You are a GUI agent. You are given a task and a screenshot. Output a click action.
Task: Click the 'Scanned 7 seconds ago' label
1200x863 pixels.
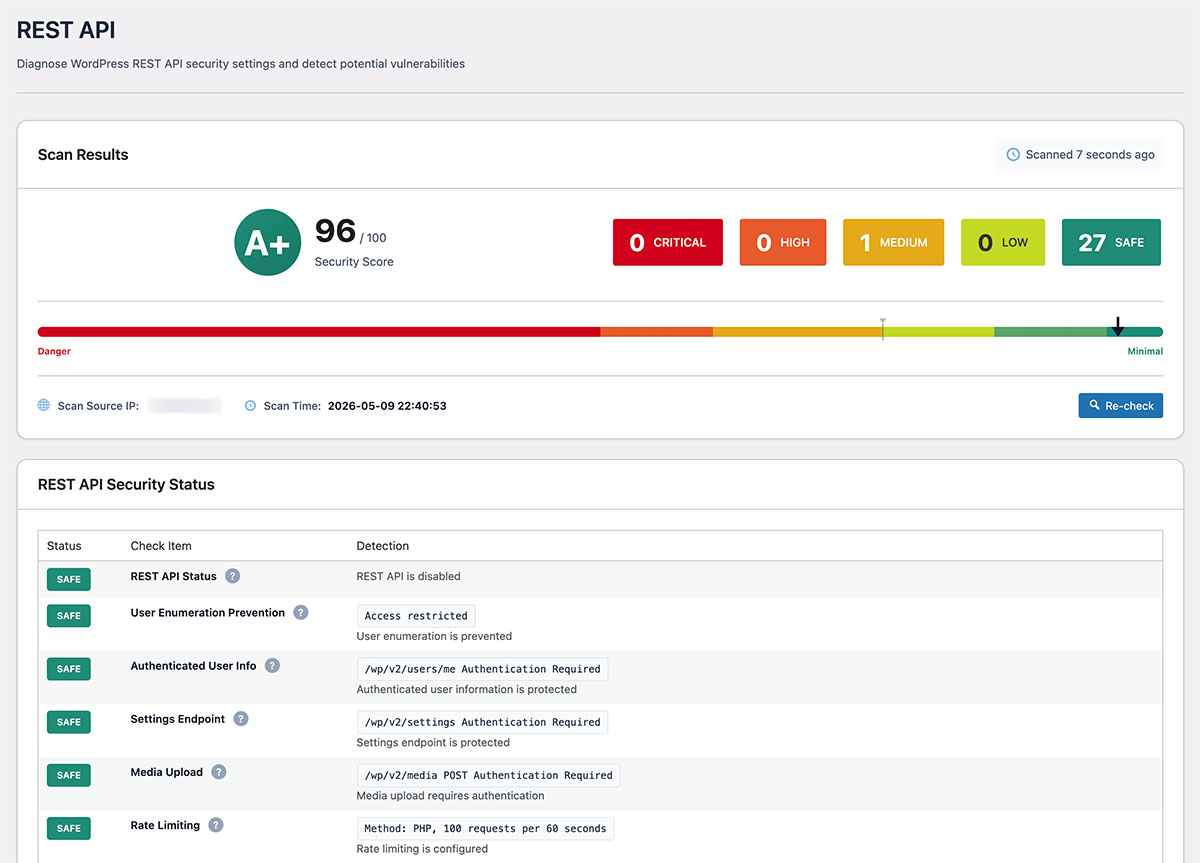pyautogui.click(x=1090, y=154)
